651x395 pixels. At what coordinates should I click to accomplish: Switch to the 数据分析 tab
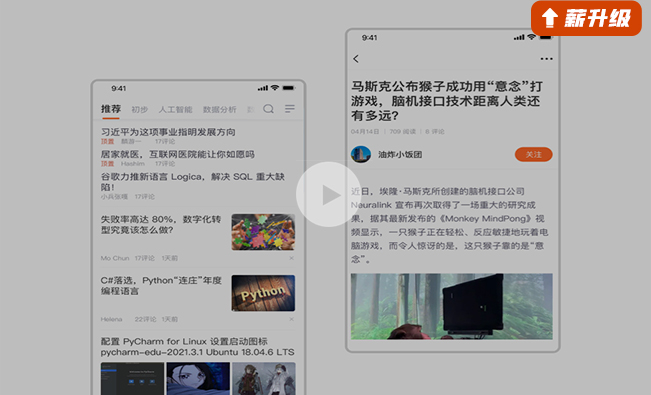tap(219, 110)
